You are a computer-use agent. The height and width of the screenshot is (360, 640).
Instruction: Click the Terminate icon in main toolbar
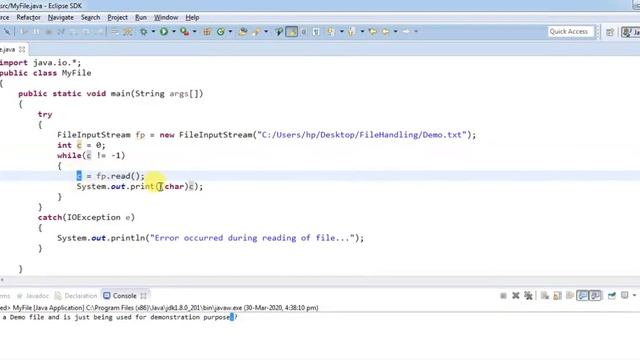pyautogui.click(x=49, y=31)
